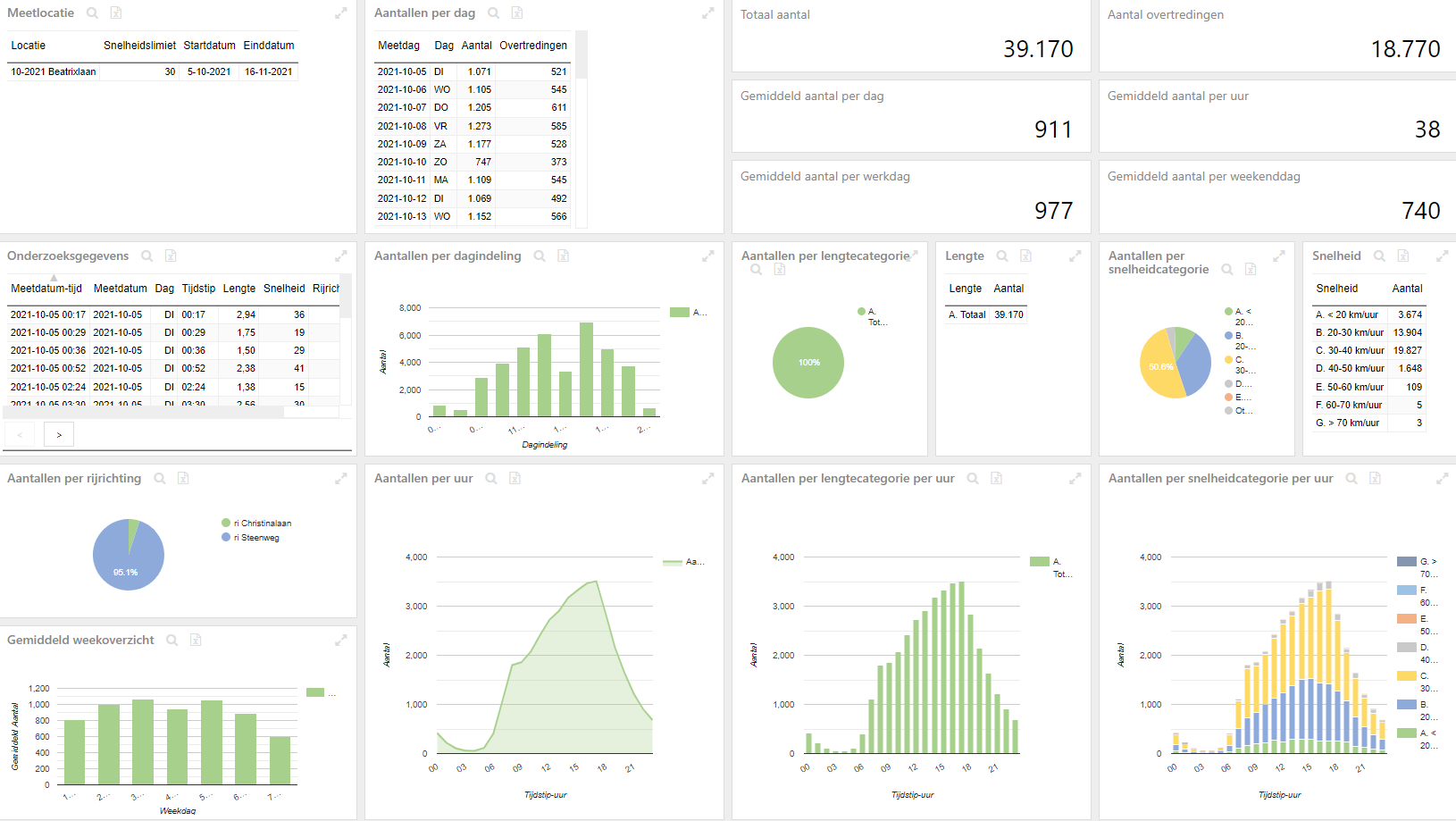Export Aantallen per snelheidcategorie per uur
This screenshot has height=821, width=1456.
click(x=1376, y=479)
